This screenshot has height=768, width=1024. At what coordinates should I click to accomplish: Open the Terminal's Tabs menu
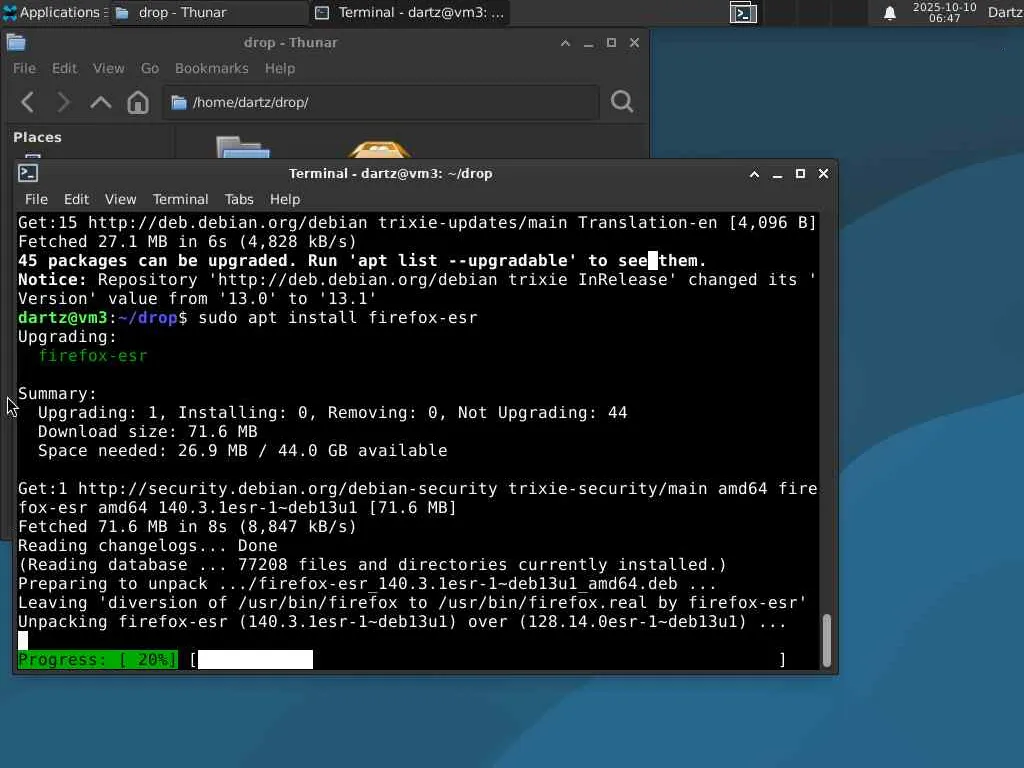pyautogui.click(x=239, y=199)
